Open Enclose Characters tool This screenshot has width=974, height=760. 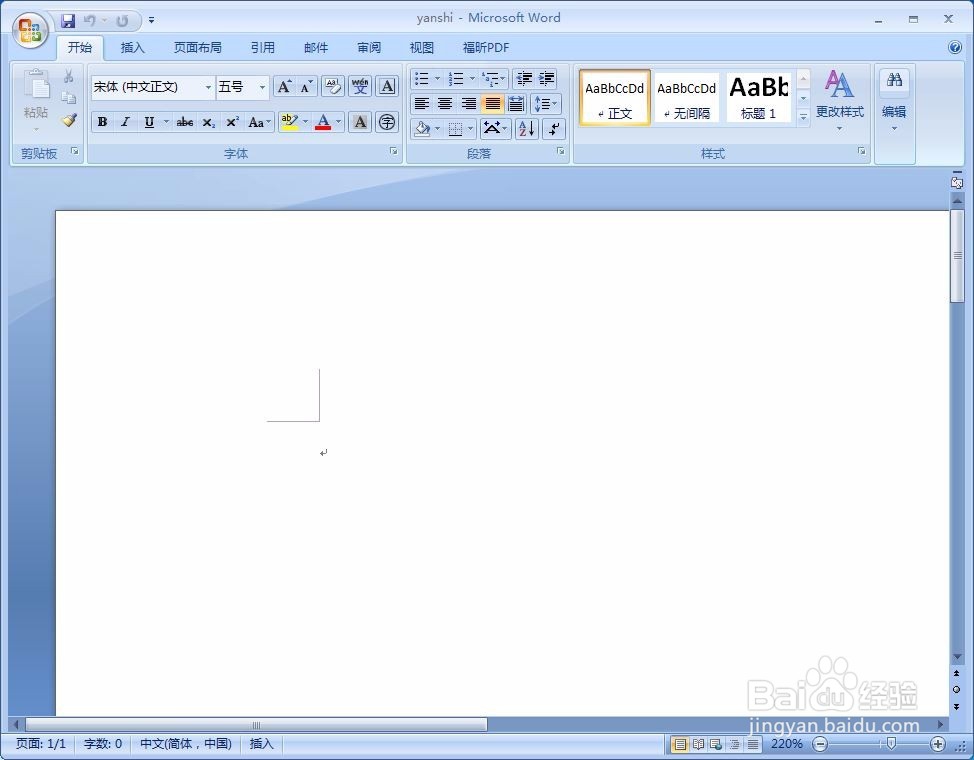point(387,122)
